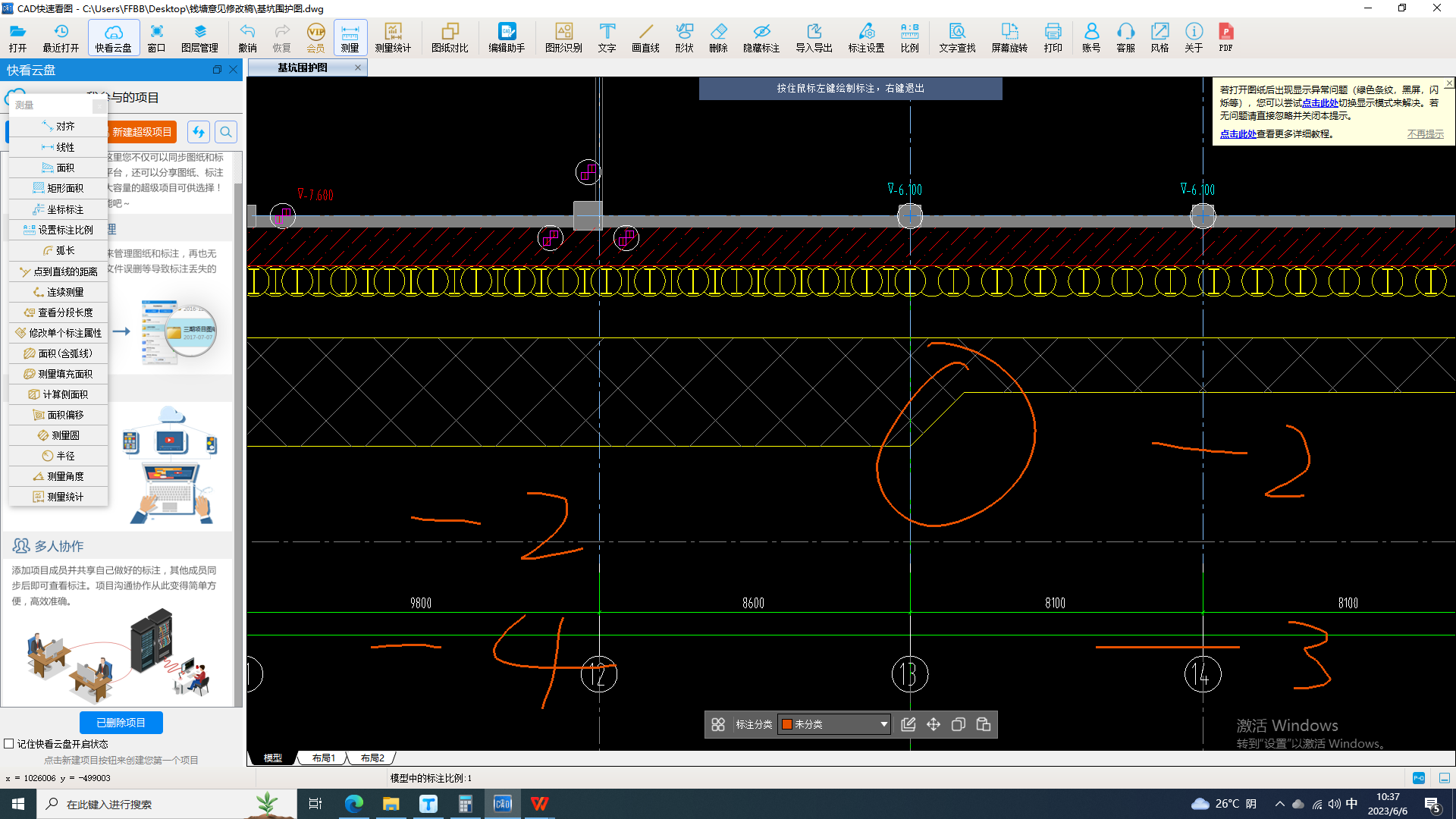Click the orange swatch beside 未分类
1456x819 pixels.
pyautogui.click(x=786, y=724)
